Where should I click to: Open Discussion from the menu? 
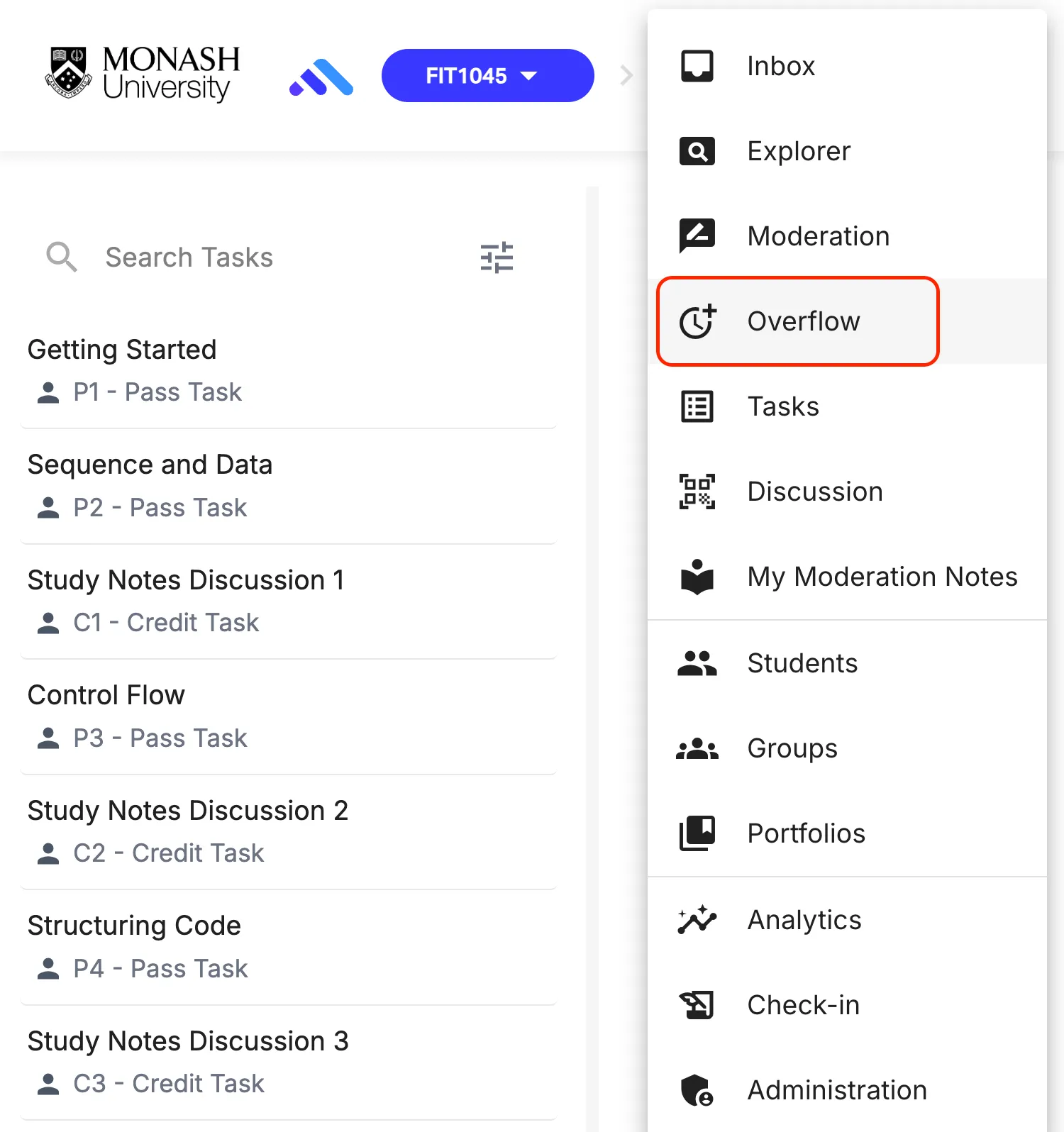pyautogui.click(x=847, y=492)
